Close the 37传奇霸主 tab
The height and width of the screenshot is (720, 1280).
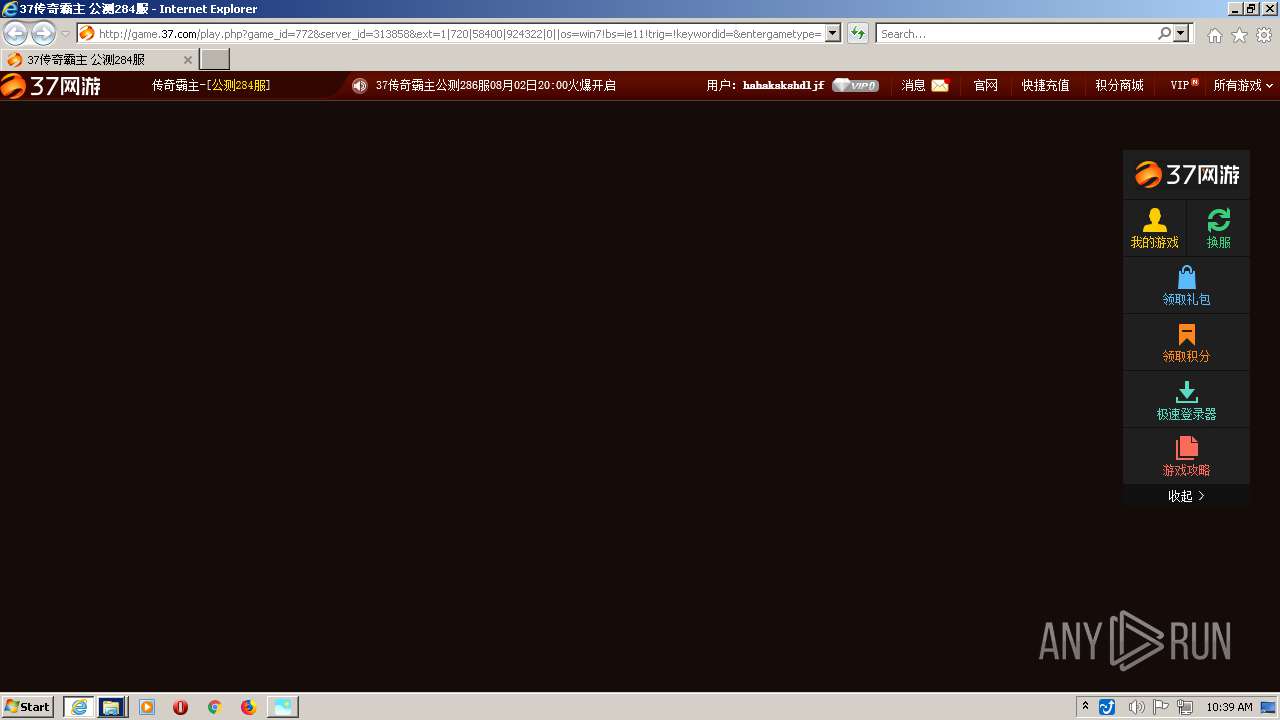[187, 60]
